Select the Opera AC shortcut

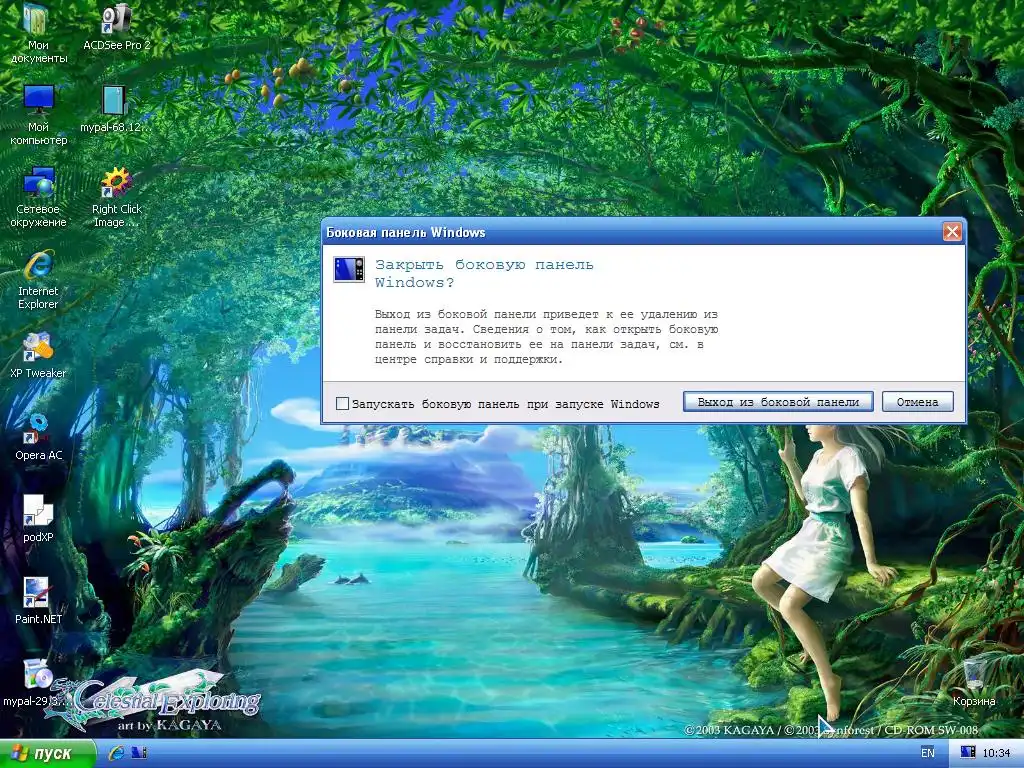[38, 437]
